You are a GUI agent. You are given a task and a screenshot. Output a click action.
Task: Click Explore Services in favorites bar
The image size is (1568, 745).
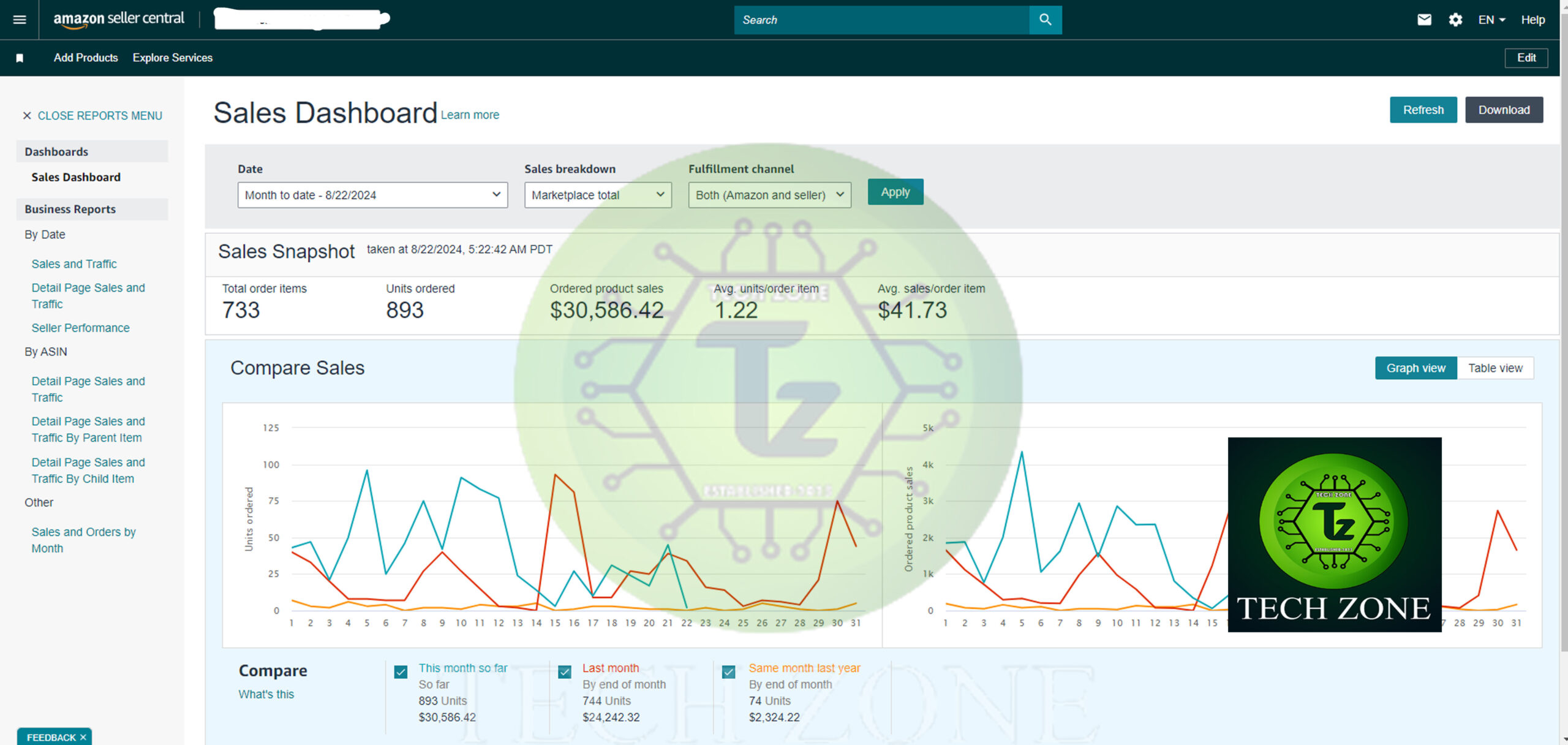point(172,58)
